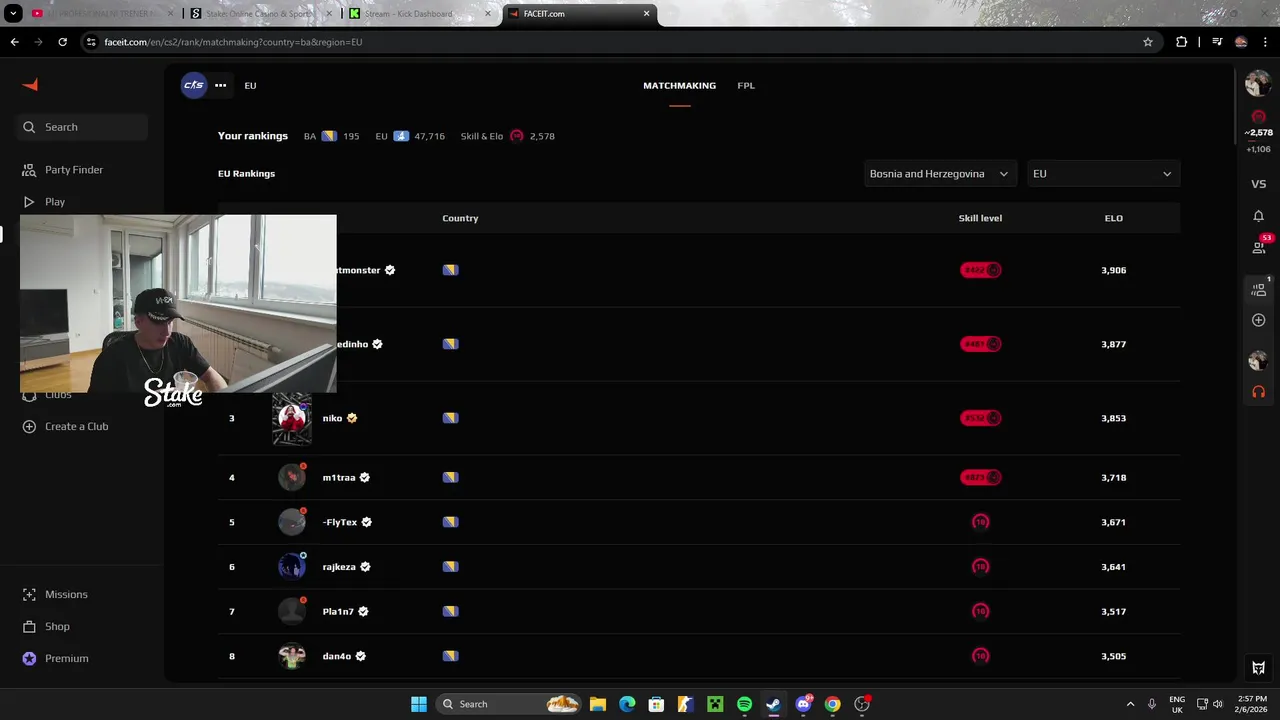The image size is (1280, 720).
Task: Click the EU ranking value 47,716
Action: point(429,136)
